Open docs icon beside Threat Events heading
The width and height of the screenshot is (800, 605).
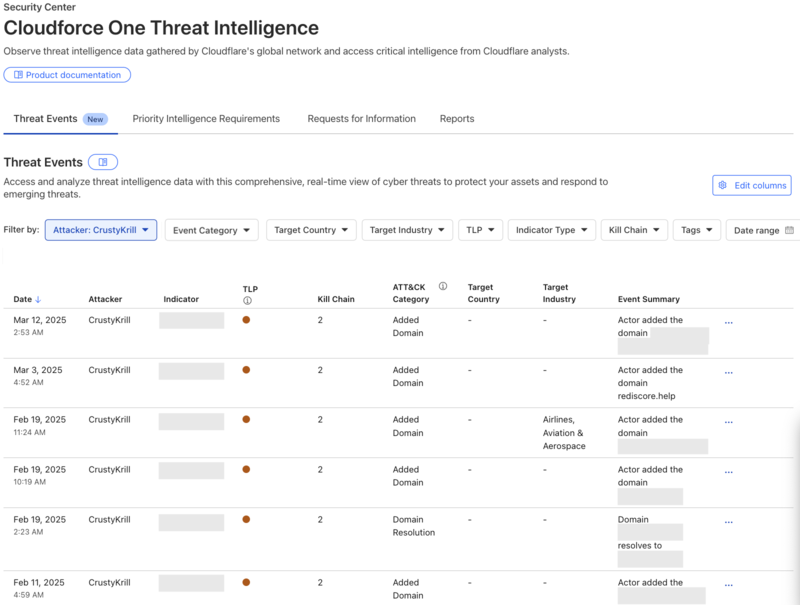(103, 162)
